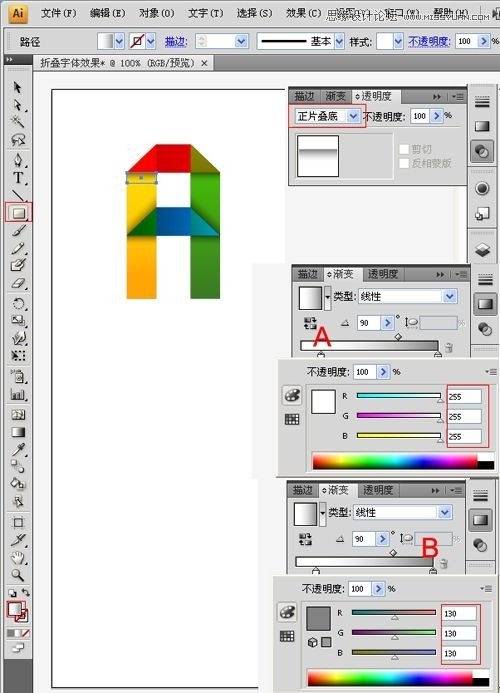Select the Eraser tool
The height and width of the screenshot is (693, 500).
point(18,283)
